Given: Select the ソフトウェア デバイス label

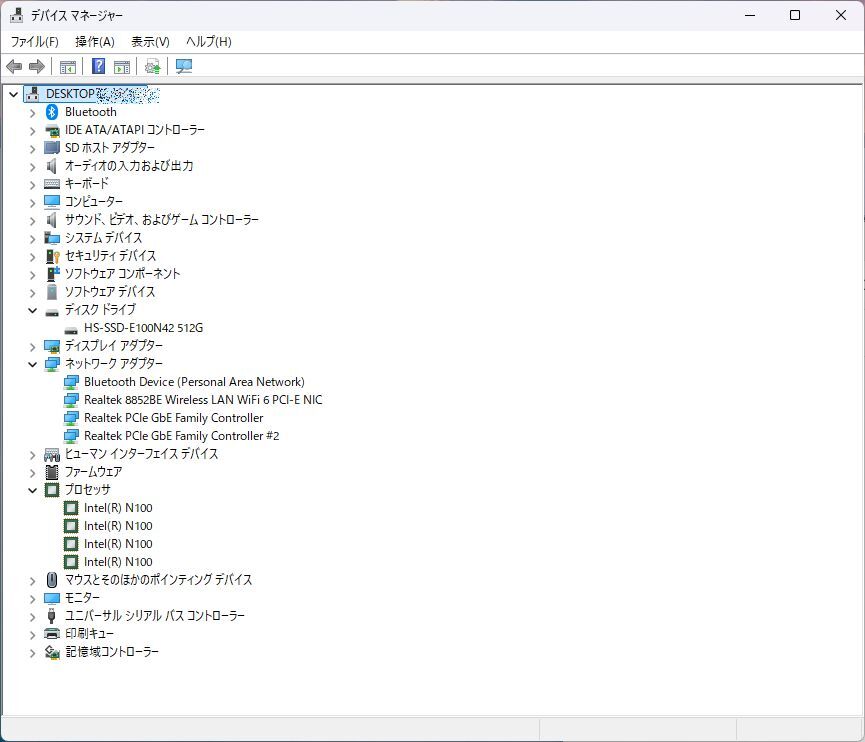Looking at the screenshot, I should (x=110, y=292).
